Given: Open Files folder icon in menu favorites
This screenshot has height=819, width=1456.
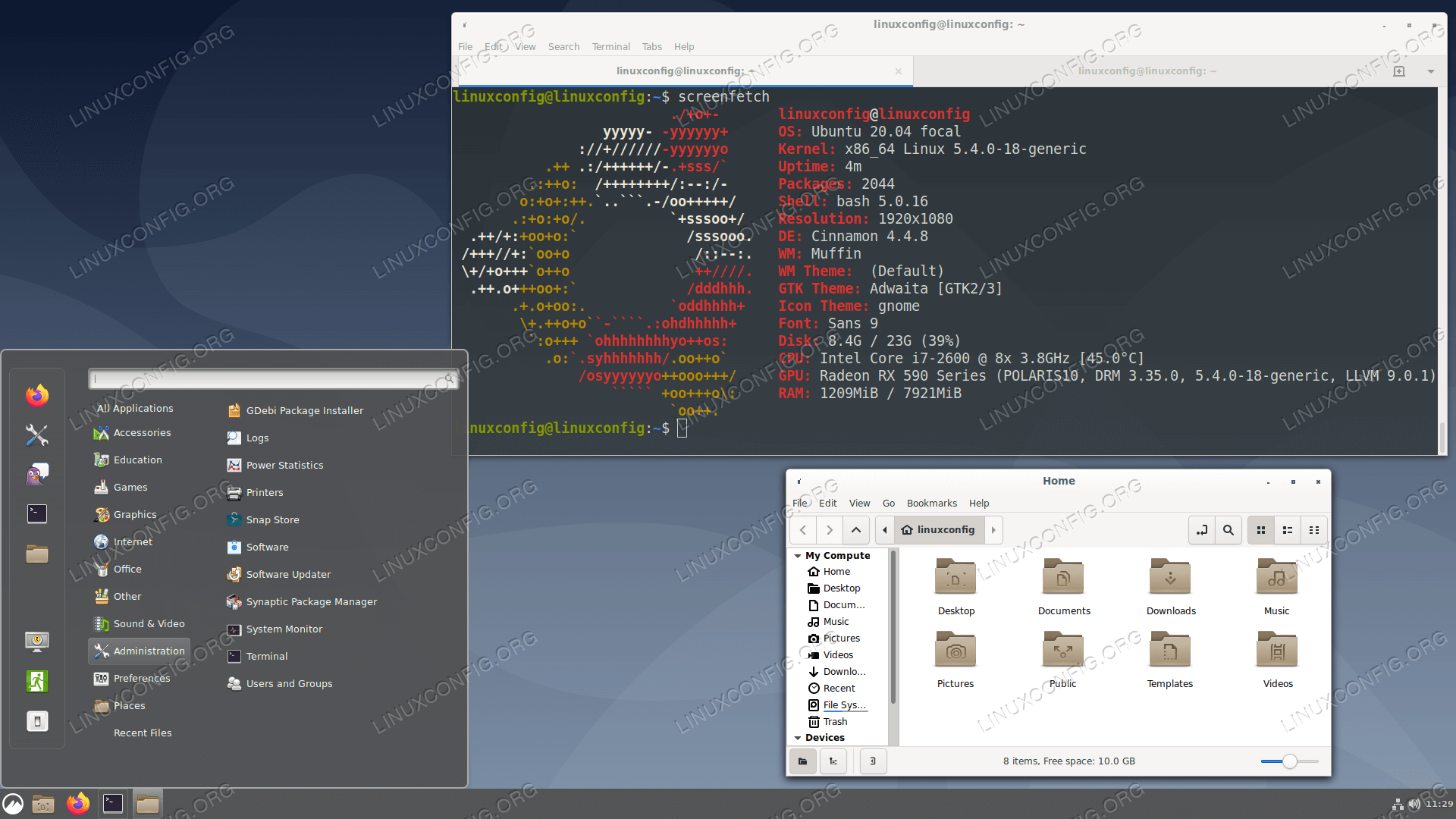Looking at the screenshot, I should pos(36,554).
